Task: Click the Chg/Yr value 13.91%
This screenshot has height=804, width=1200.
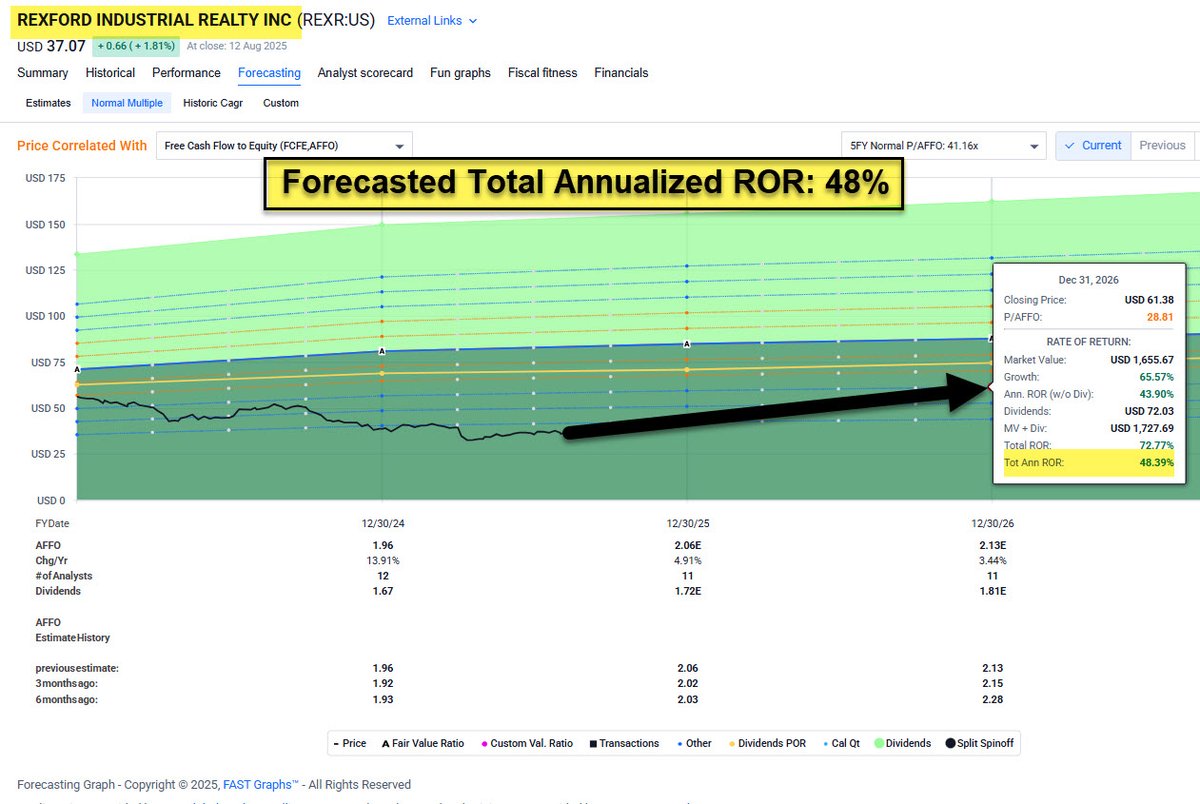Action: click(x=382, y=560)
